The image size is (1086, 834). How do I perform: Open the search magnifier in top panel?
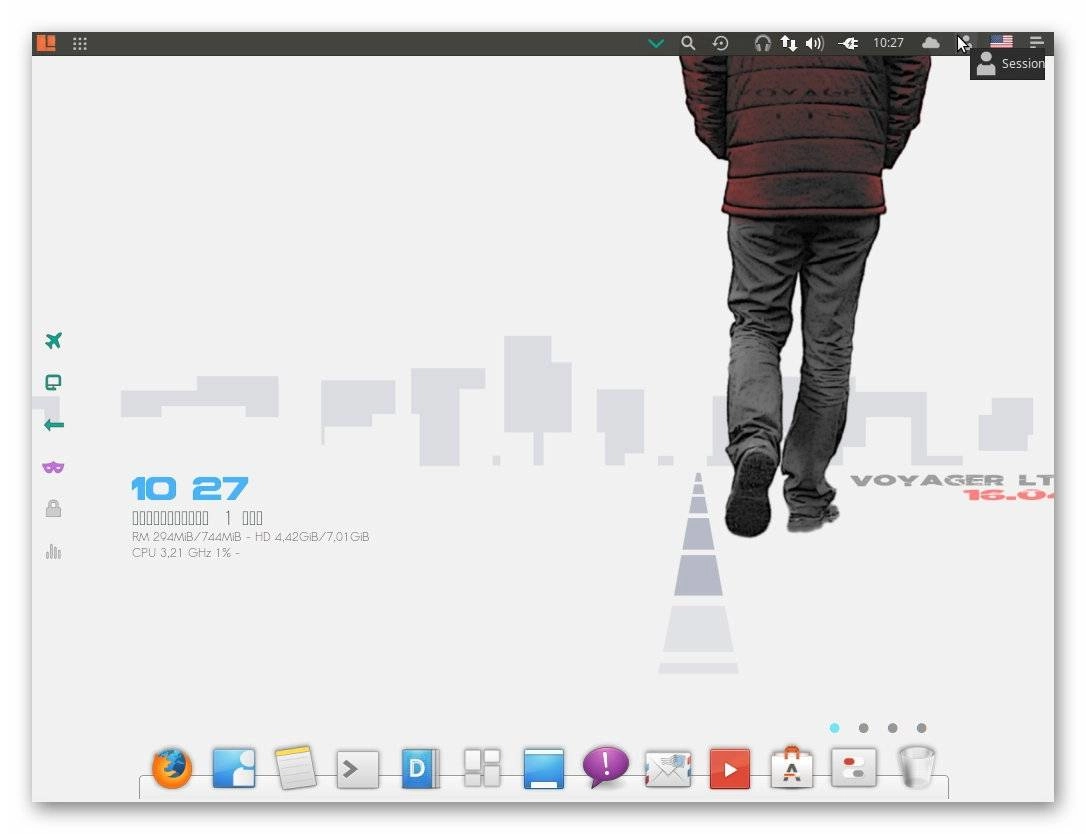[x=688, y=43]
